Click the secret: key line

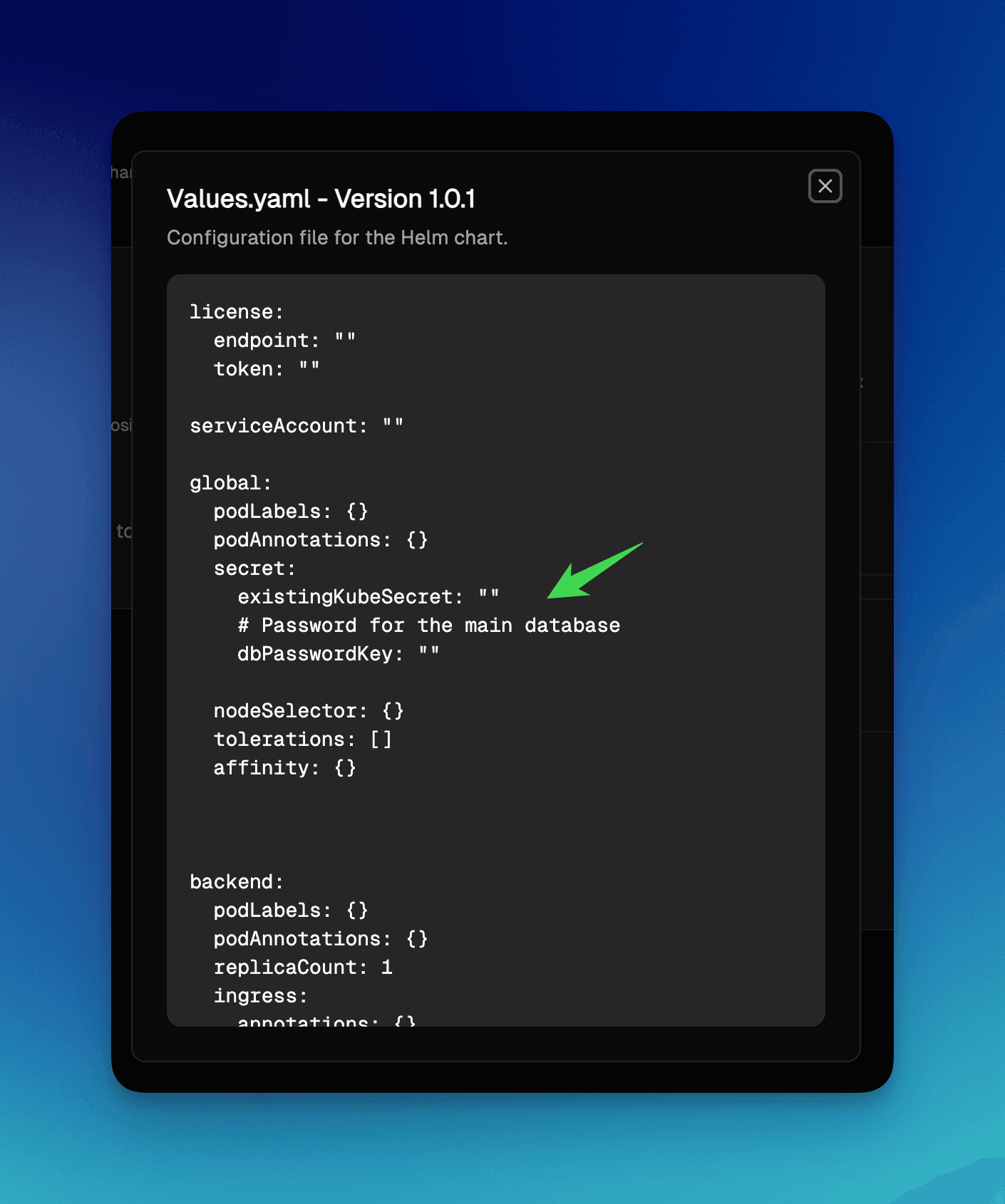254,569
